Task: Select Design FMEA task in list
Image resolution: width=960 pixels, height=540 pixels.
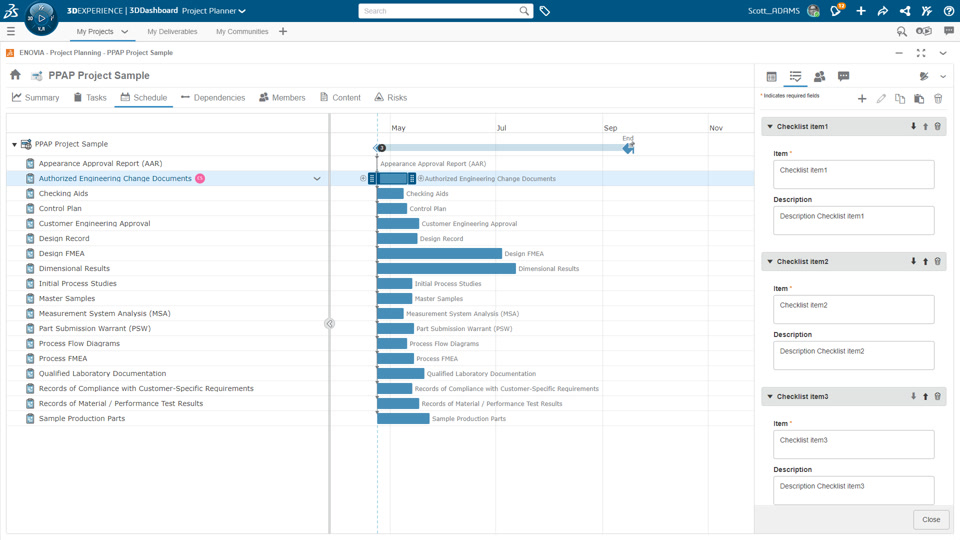Action: coord(62,253)
